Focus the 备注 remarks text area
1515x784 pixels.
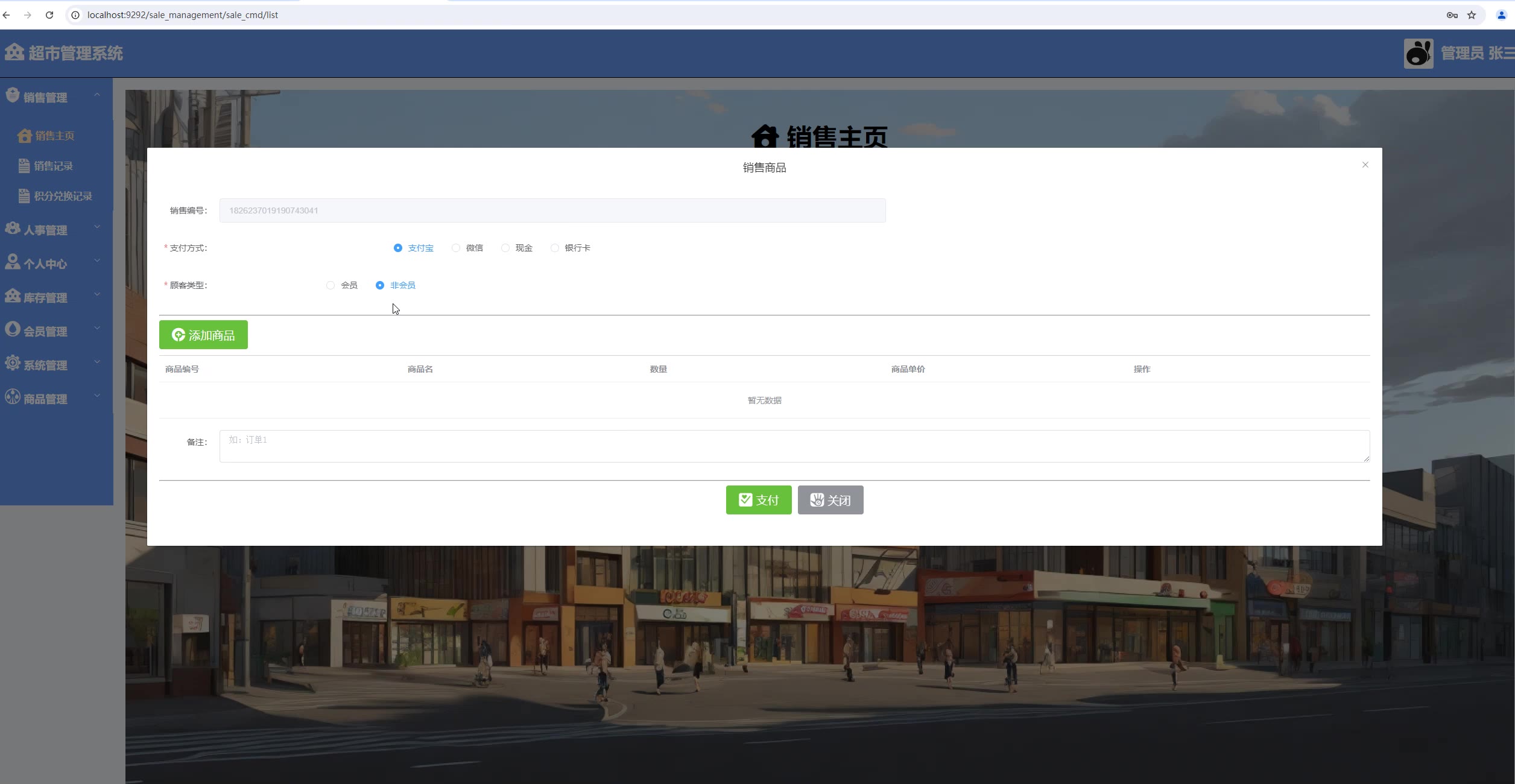pos(794,446)
